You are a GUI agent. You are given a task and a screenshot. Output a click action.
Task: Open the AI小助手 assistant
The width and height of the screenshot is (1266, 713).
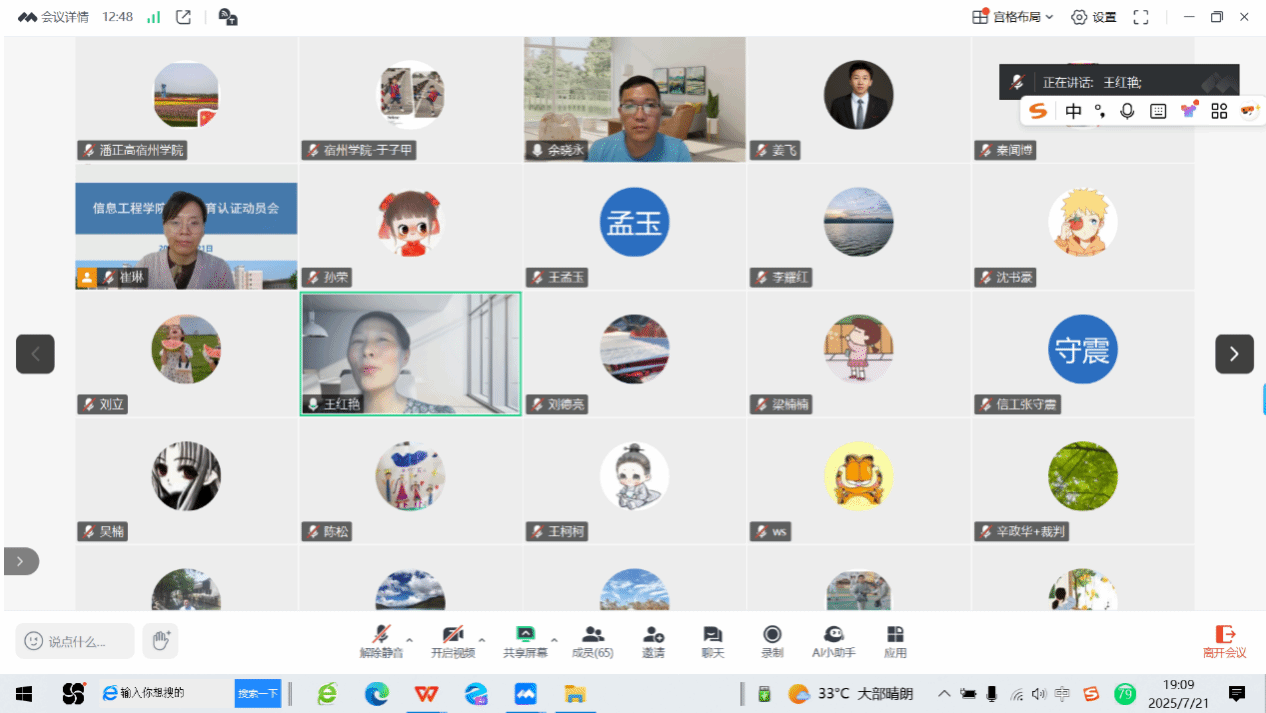(833, 641)
